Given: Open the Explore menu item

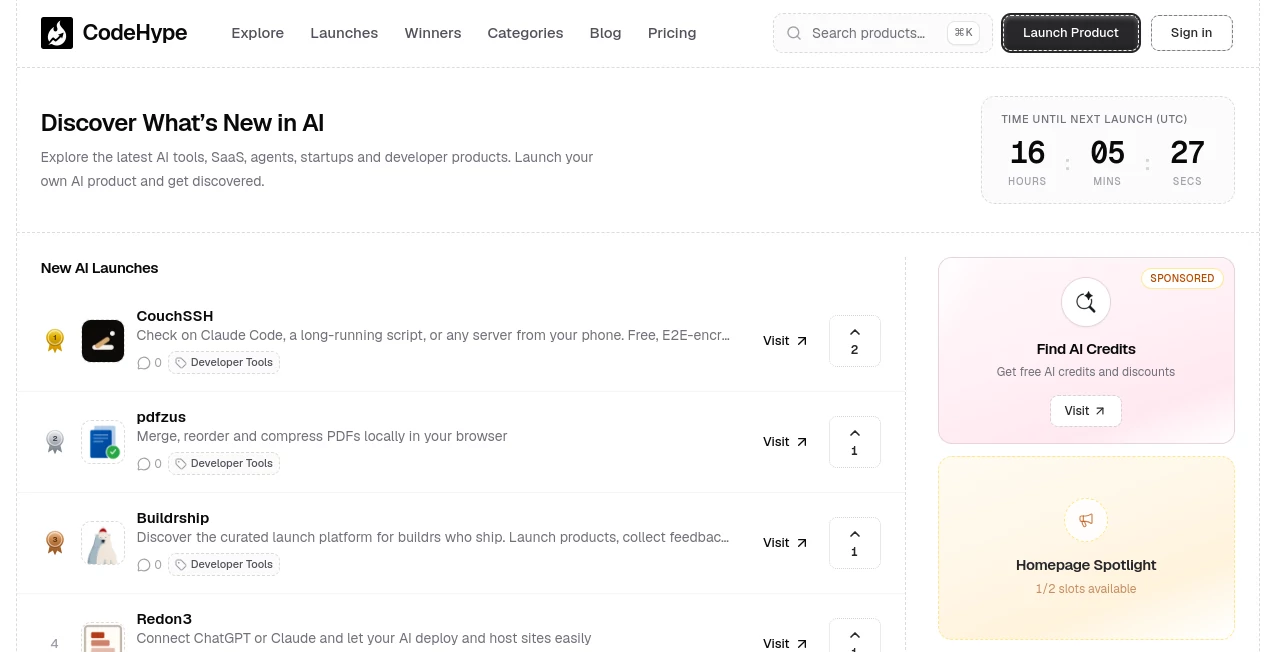Looking at the screenshot, I should coord(258,33).
